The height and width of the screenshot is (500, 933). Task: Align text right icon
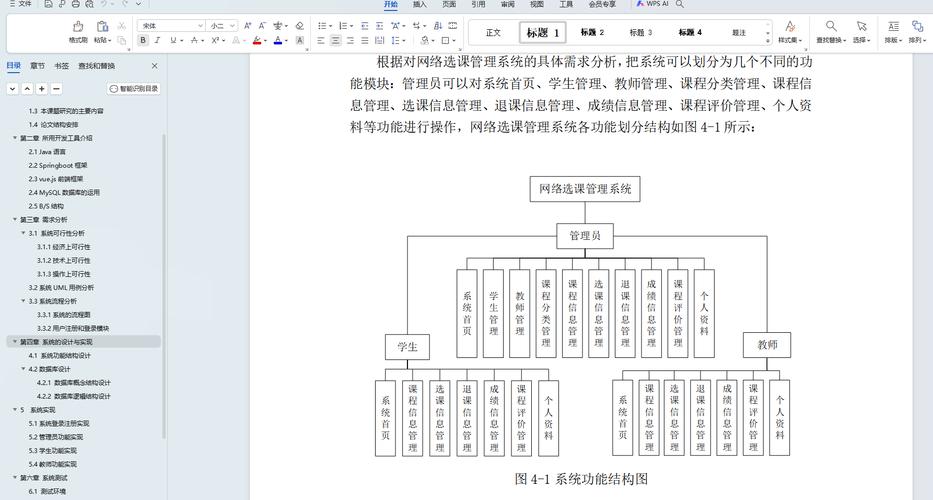(x=350, y=40)
